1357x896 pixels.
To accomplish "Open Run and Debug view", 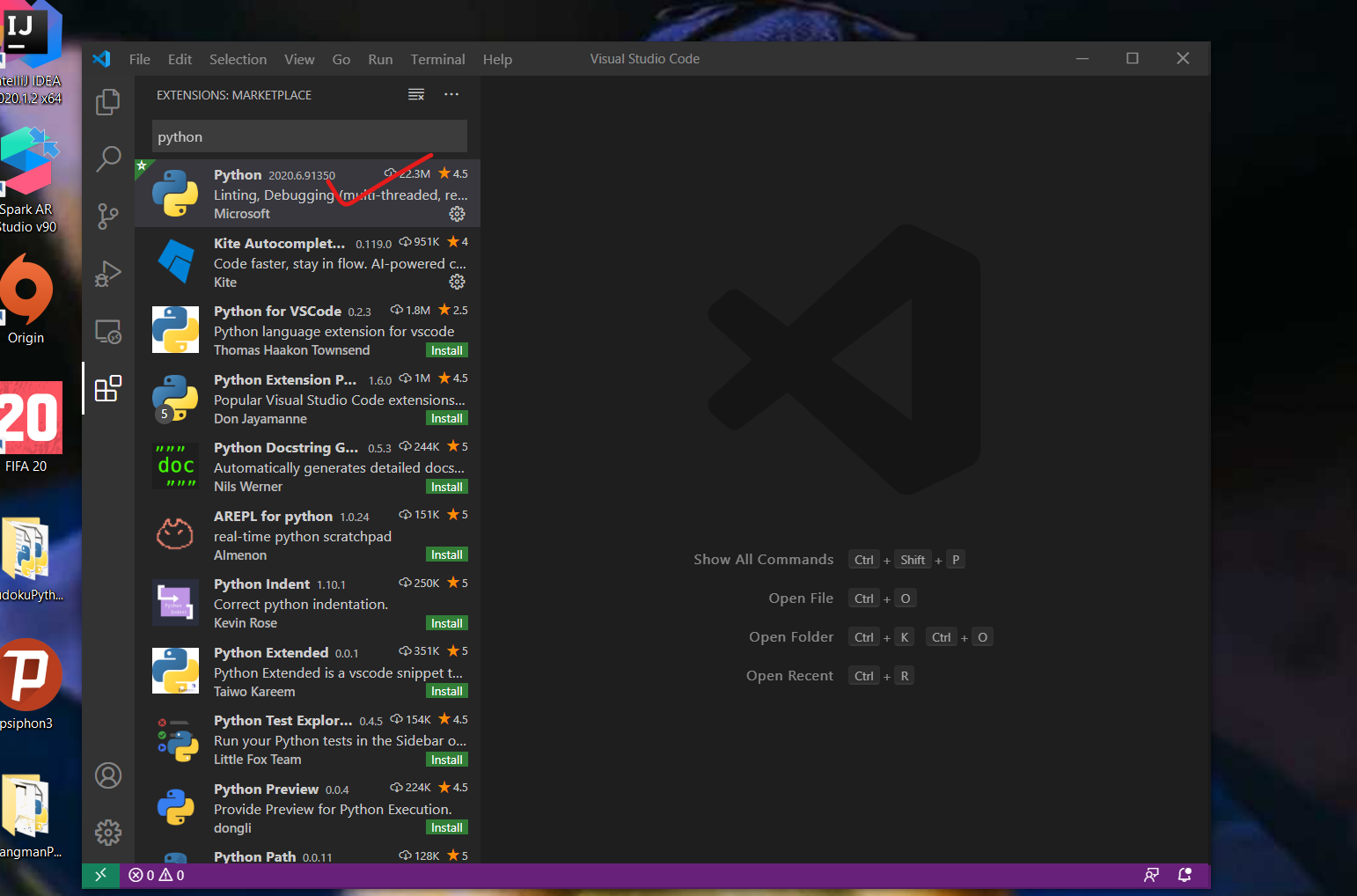I will pyautogui.click(x=107, y=274).
